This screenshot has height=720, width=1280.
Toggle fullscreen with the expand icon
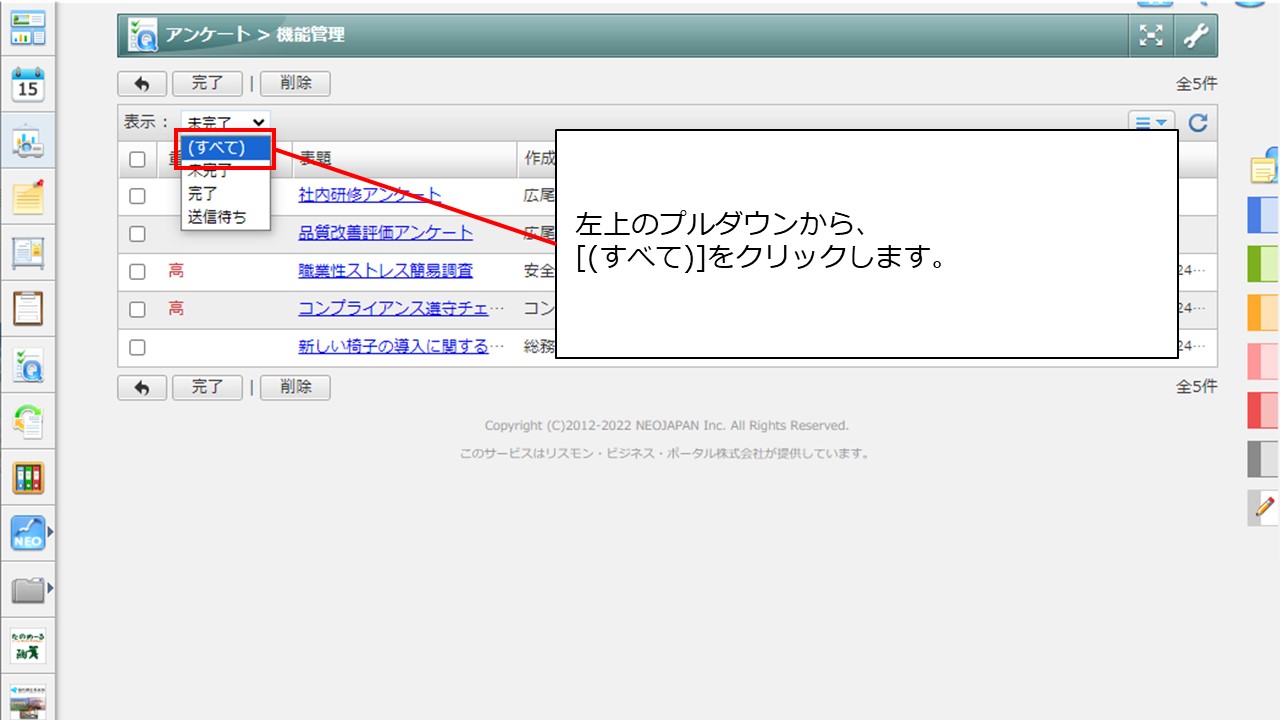click(1153, 36)
